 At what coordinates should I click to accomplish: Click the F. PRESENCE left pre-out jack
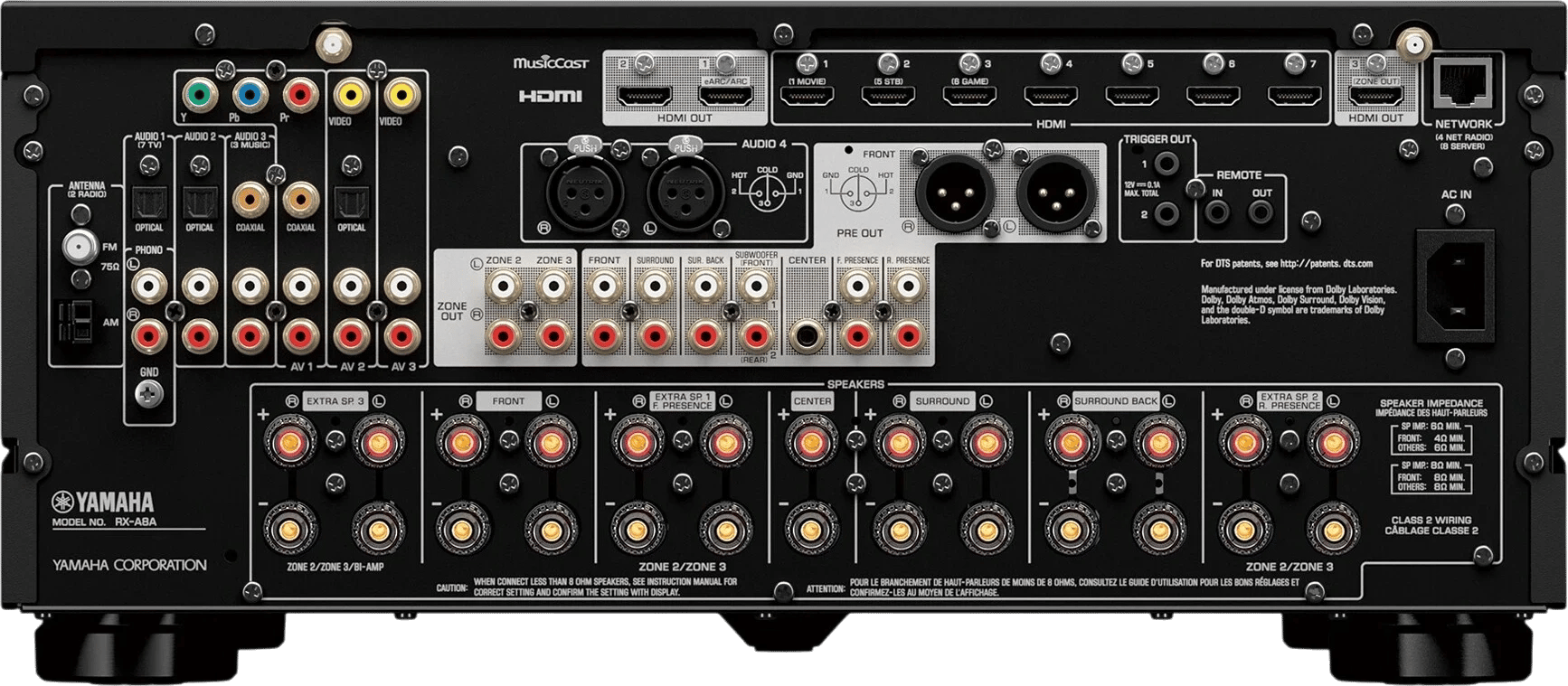pos(857,287)
